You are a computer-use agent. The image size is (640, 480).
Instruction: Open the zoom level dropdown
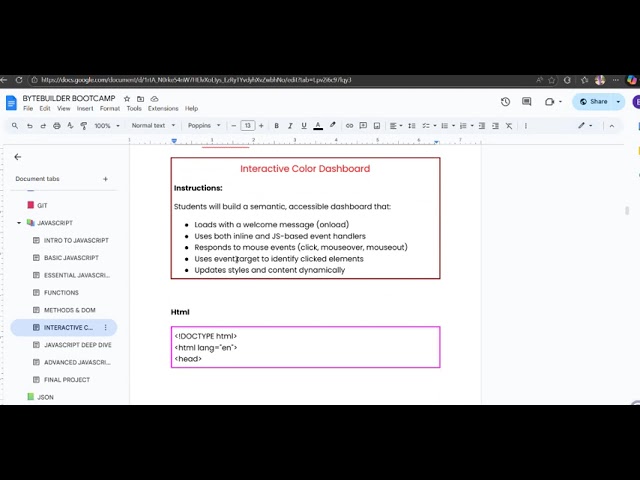(107, 126)
